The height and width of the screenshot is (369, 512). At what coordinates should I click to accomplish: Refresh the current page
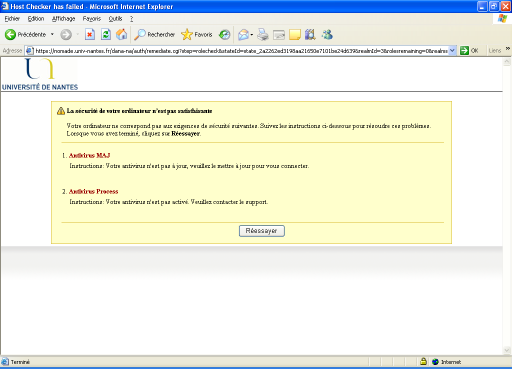[106, 34]
